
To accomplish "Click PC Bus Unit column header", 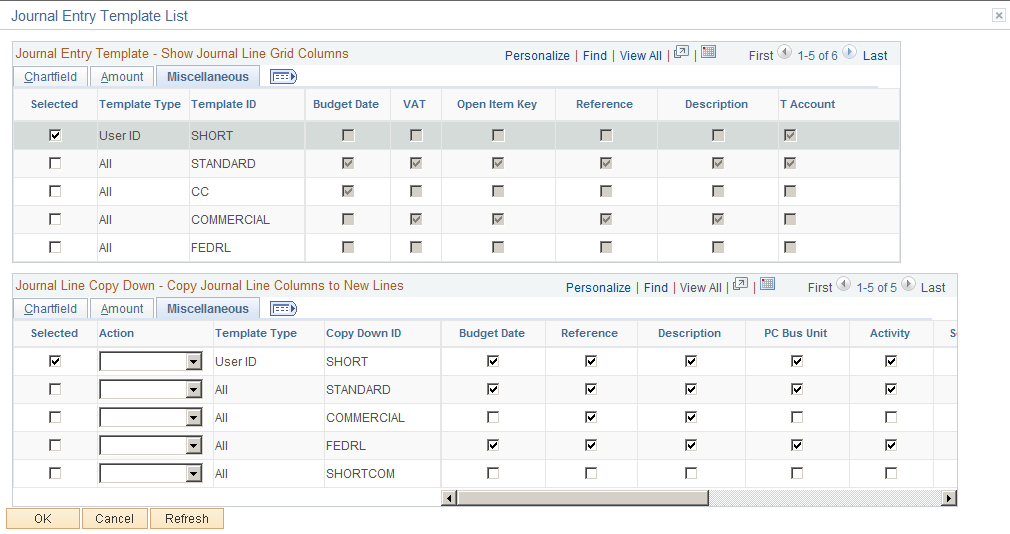I will pyautogui.click(x=796, y=334).
